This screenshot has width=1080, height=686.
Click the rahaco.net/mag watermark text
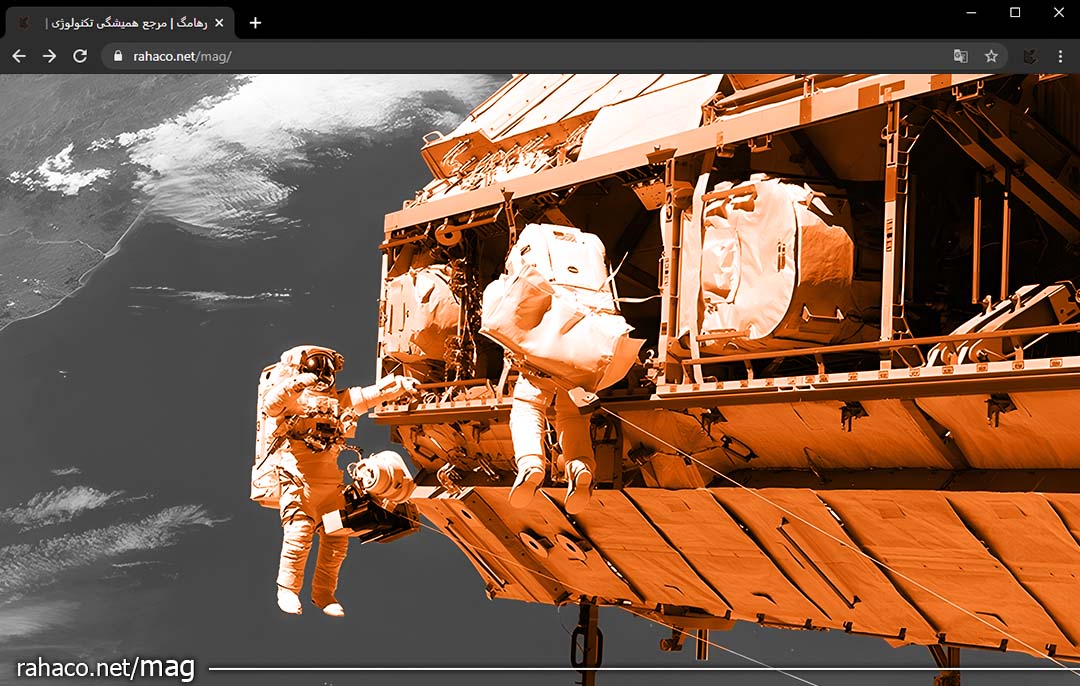point(105,667)
